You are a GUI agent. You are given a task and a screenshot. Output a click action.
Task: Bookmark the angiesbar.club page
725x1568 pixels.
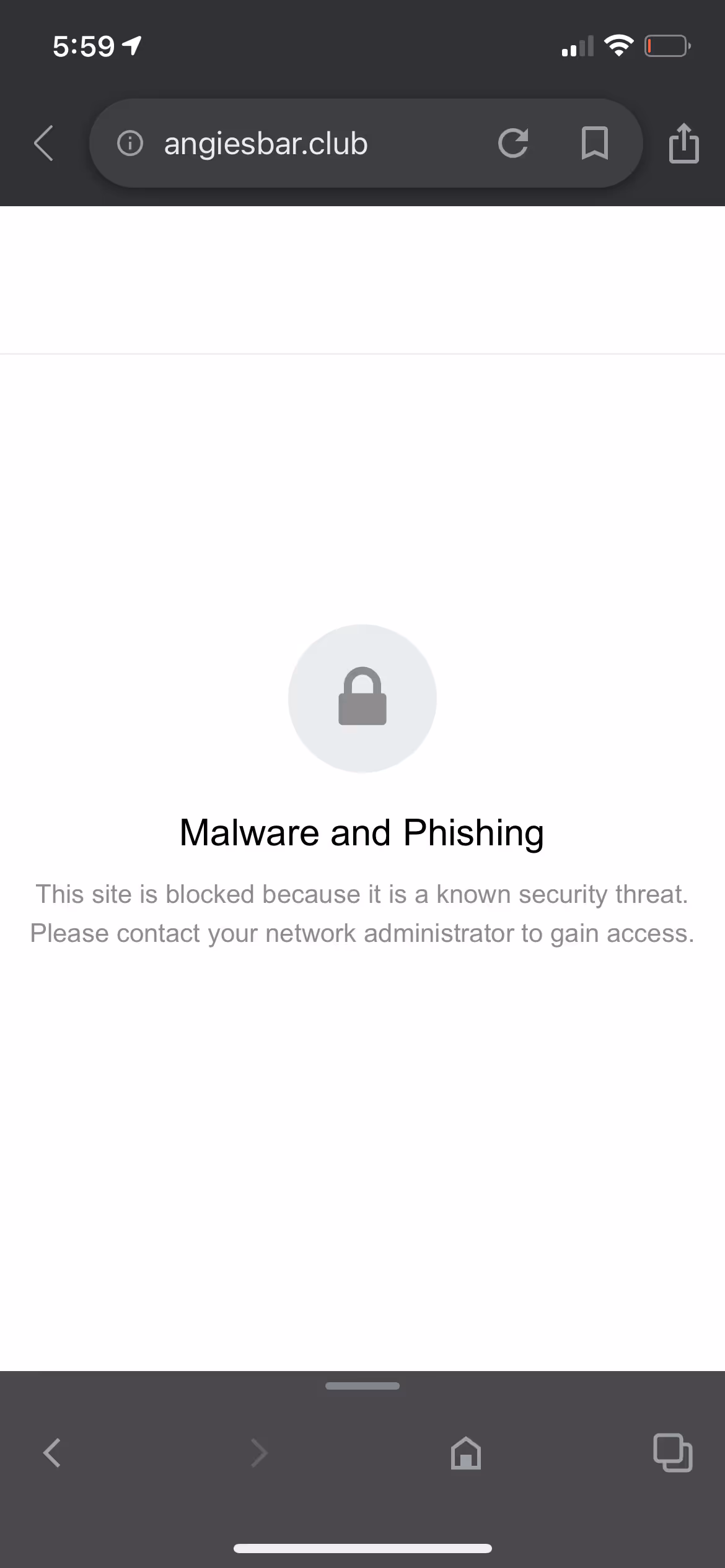coord(594,144)
